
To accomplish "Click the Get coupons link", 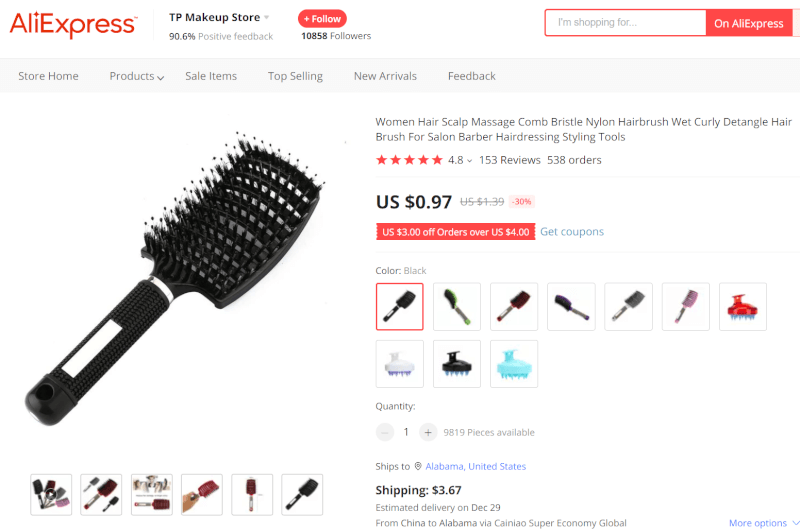I will [x=572, y=232].
